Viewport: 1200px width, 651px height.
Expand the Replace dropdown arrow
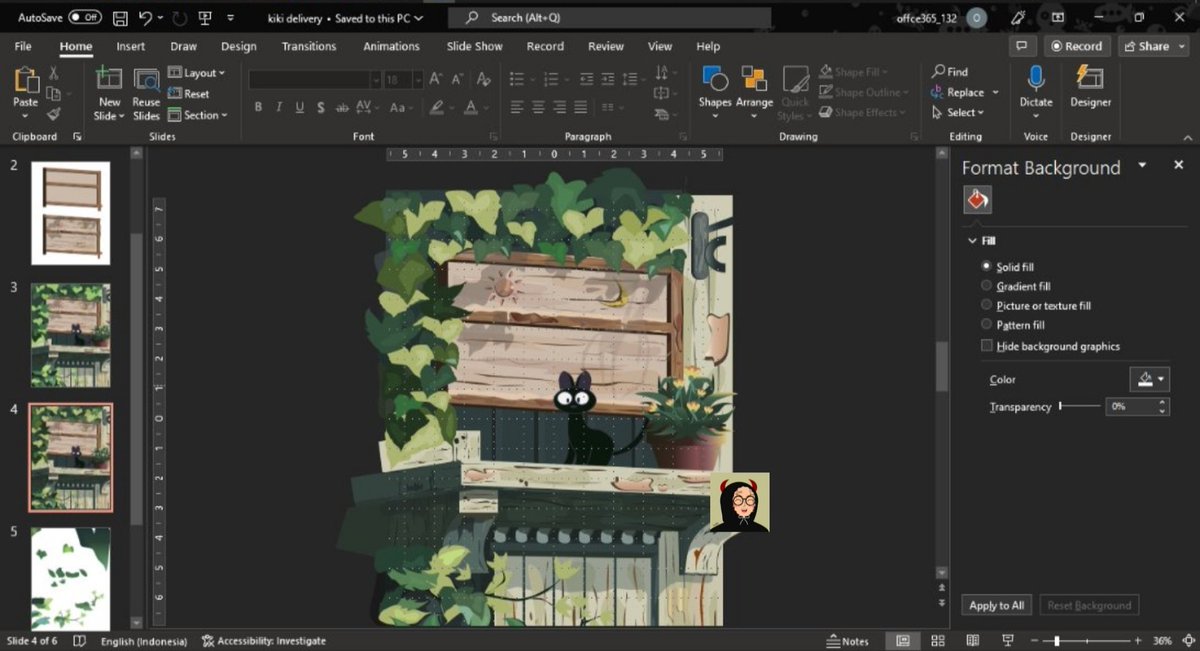click(x=995, y=93)
